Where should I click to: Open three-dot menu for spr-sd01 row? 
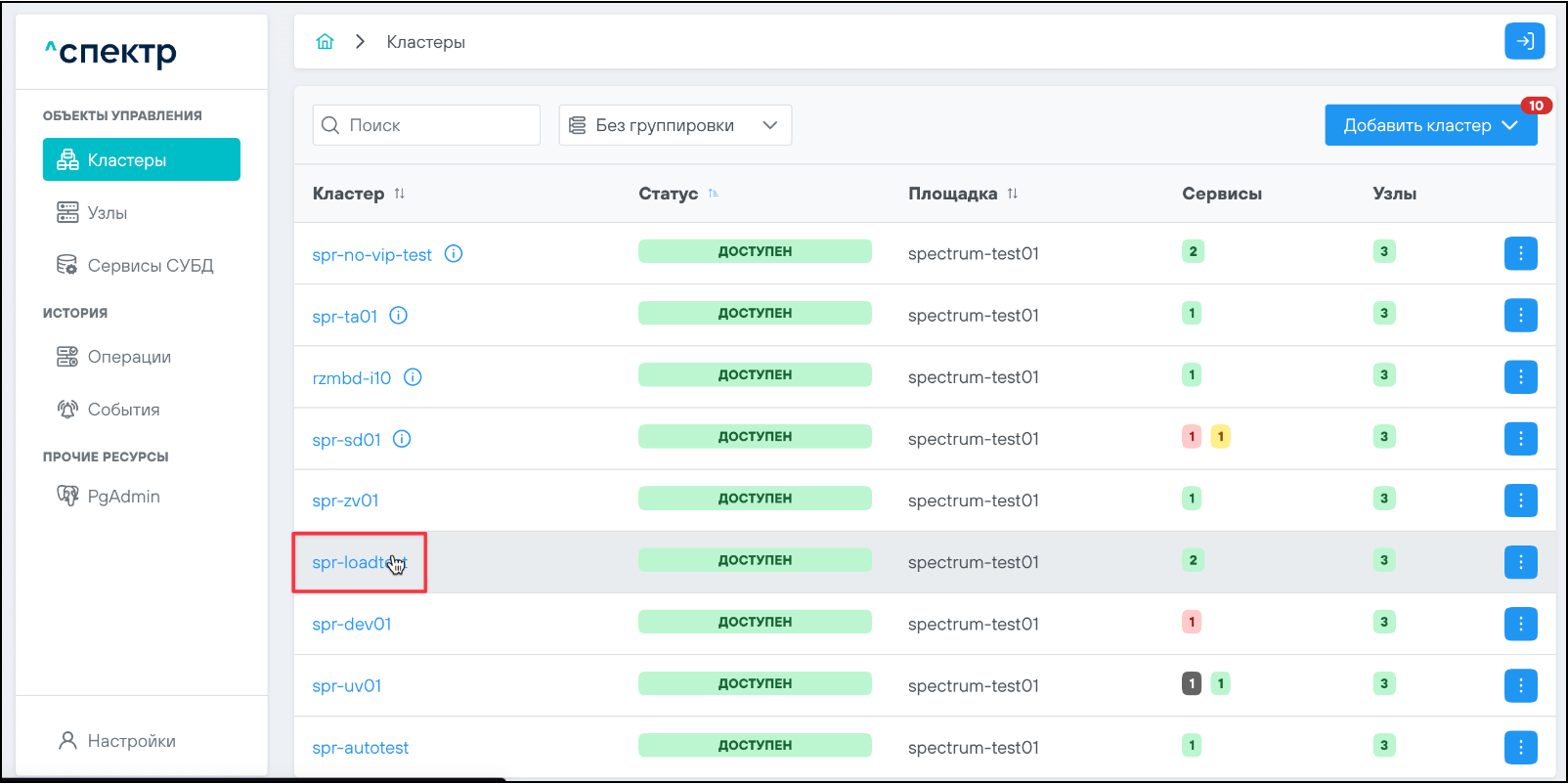[x=1520, y=439]
